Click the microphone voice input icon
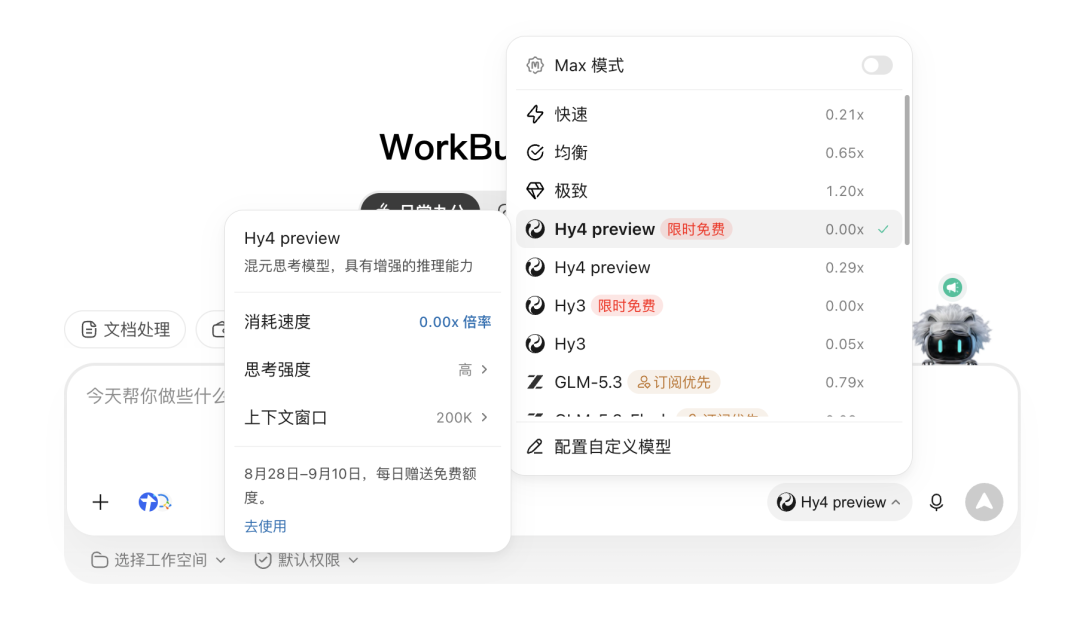The image size is (1080, 618). 936,502
